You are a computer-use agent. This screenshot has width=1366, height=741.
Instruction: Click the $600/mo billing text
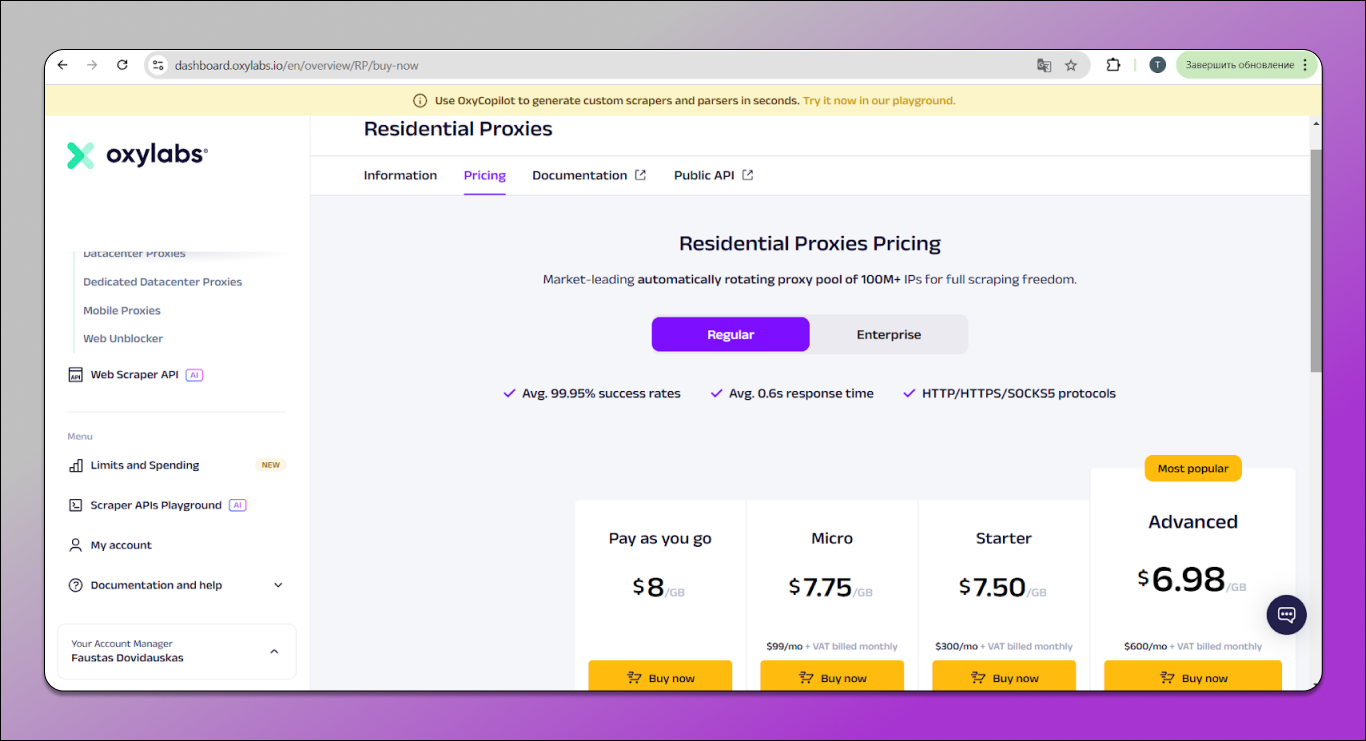pyautogui.click(x=1193, y=646)
